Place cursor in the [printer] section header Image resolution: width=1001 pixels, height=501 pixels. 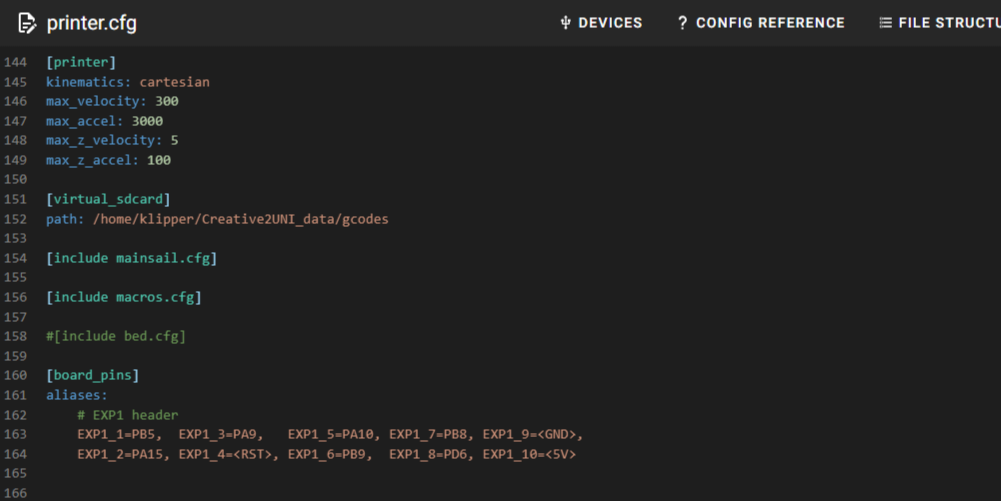pos(81,62)
